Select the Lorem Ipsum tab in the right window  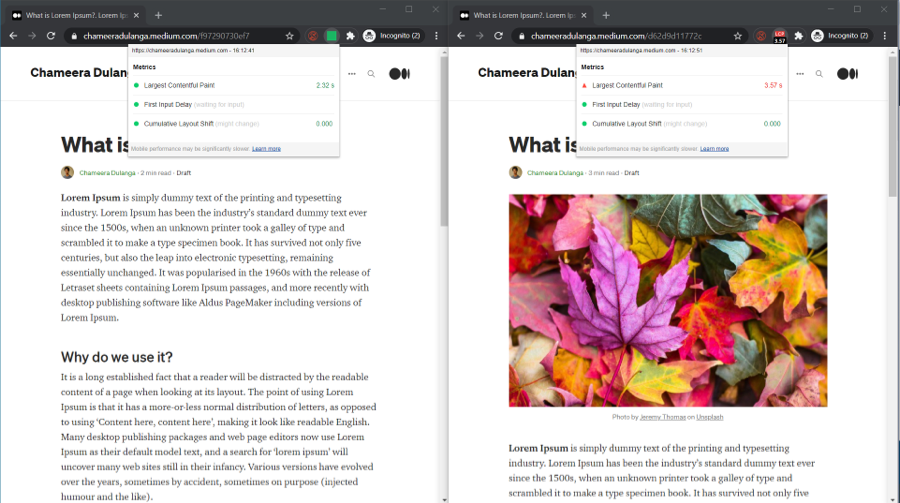[x=523, y=16]
